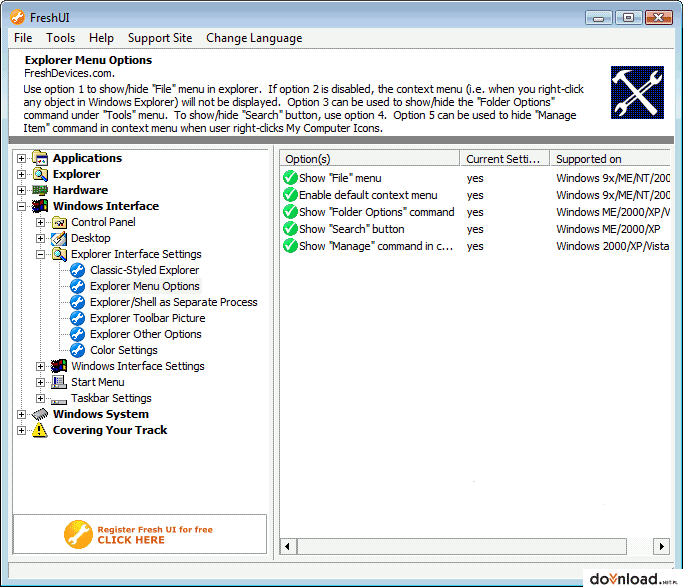Open the Support Site menu
Image resolution: width=683 pixels, height=588 pixels.
160,38
